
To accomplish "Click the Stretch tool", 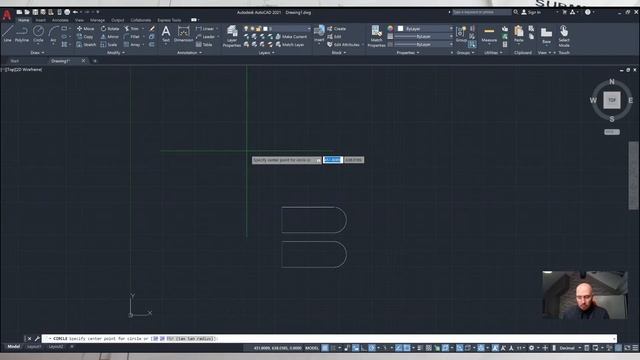I will pos(86,44).
